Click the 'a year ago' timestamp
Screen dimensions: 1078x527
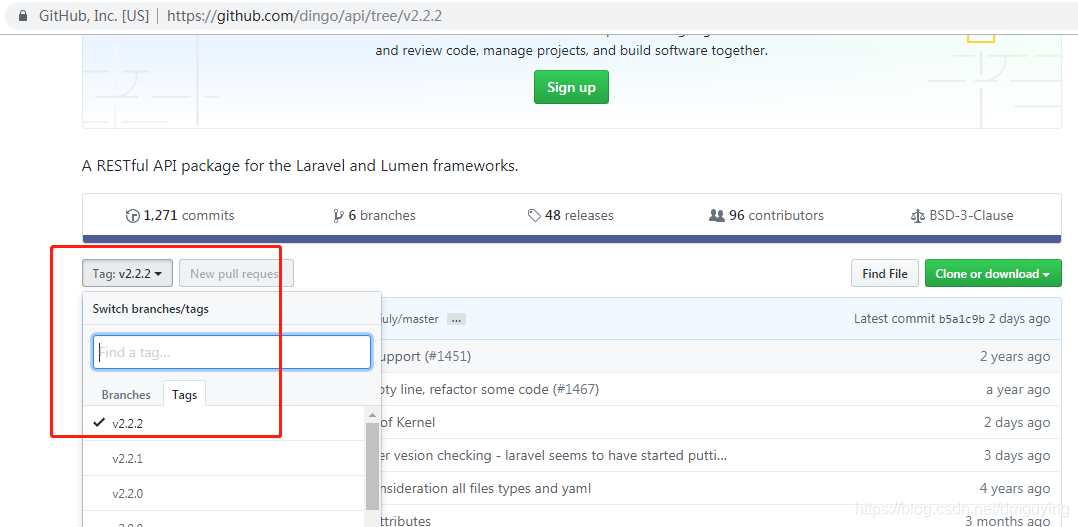[1018, 389]
